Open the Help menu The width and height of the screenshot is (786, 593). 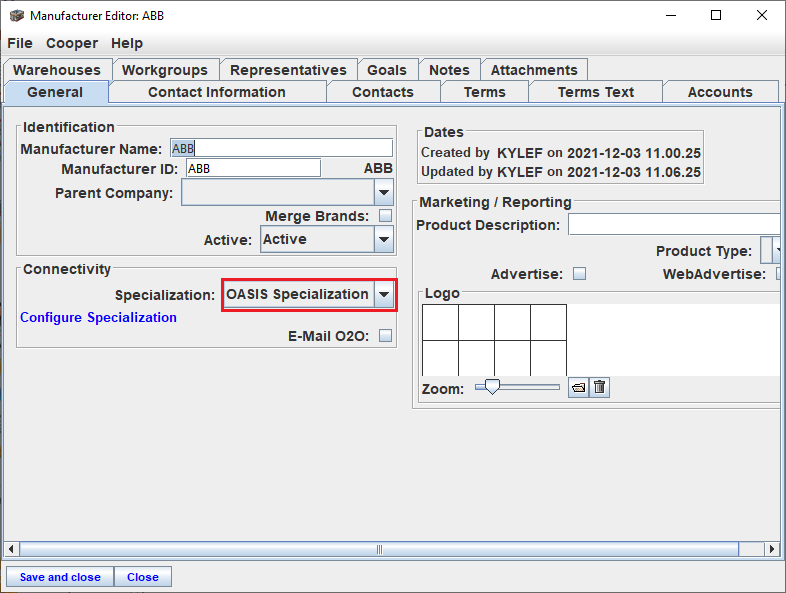point(127,43)
